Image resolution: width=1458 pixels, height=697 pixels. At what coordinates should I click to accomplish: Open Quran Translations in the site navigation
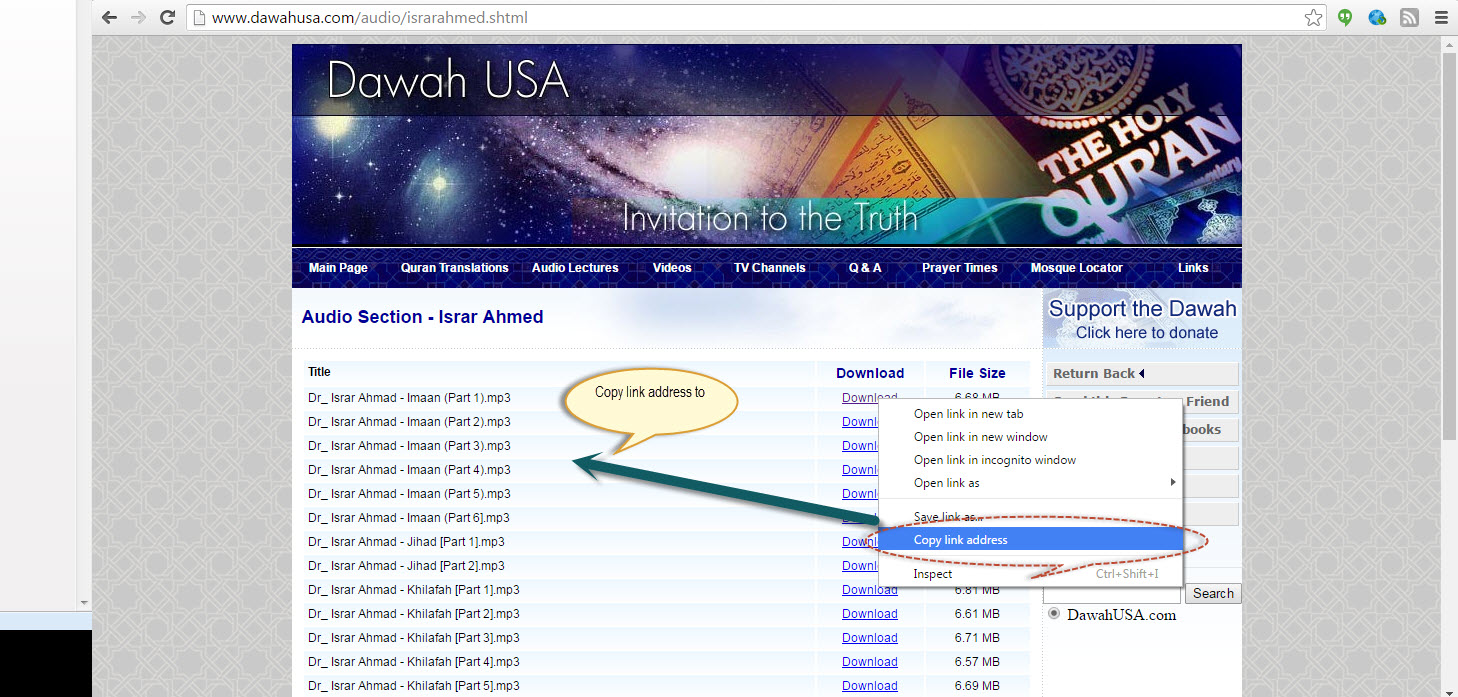(455, 268)
